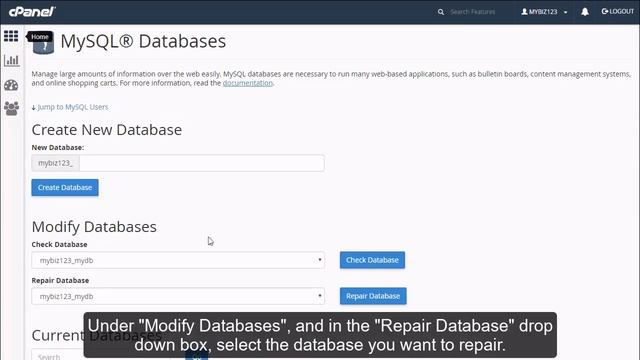Log out via LOGOUT link
Screen dimensions: 640x360
[618, 11]
